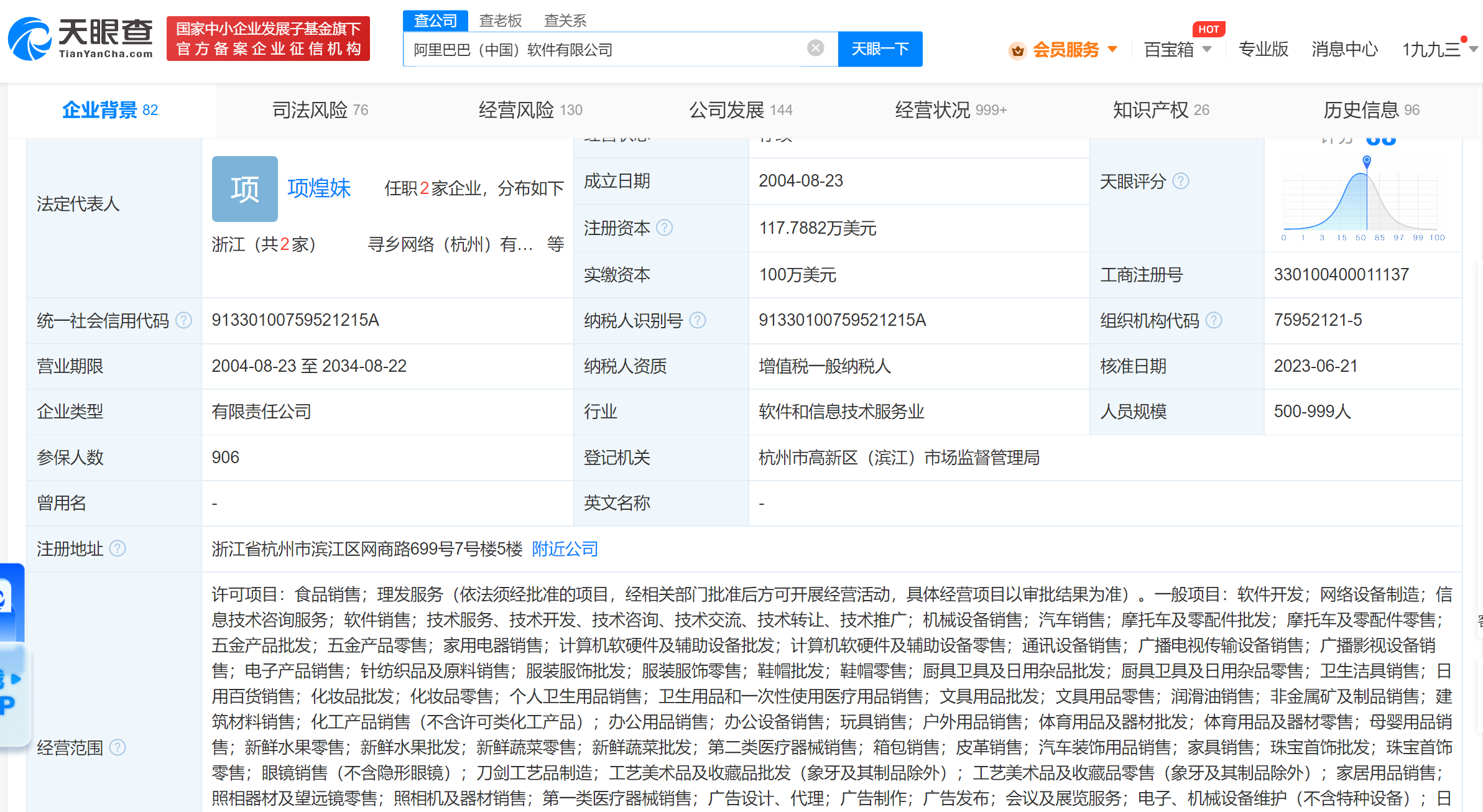Viewport: 1483px width, 812px height.
Task: Click help icon beside 天眼评分
Action: click(1181, 181)
